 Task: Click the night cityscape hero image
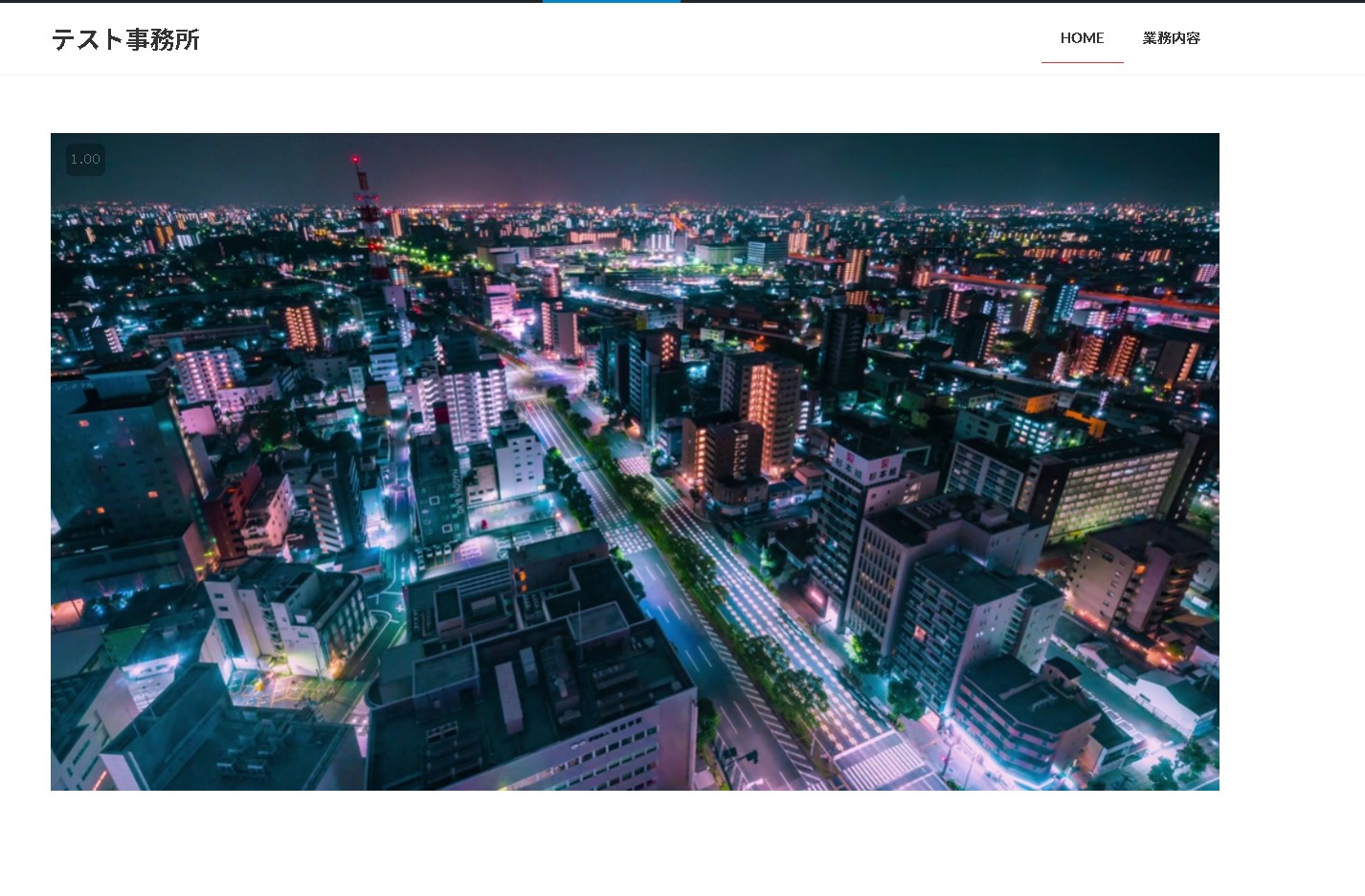pyautogui.click(x=635, y=461)
